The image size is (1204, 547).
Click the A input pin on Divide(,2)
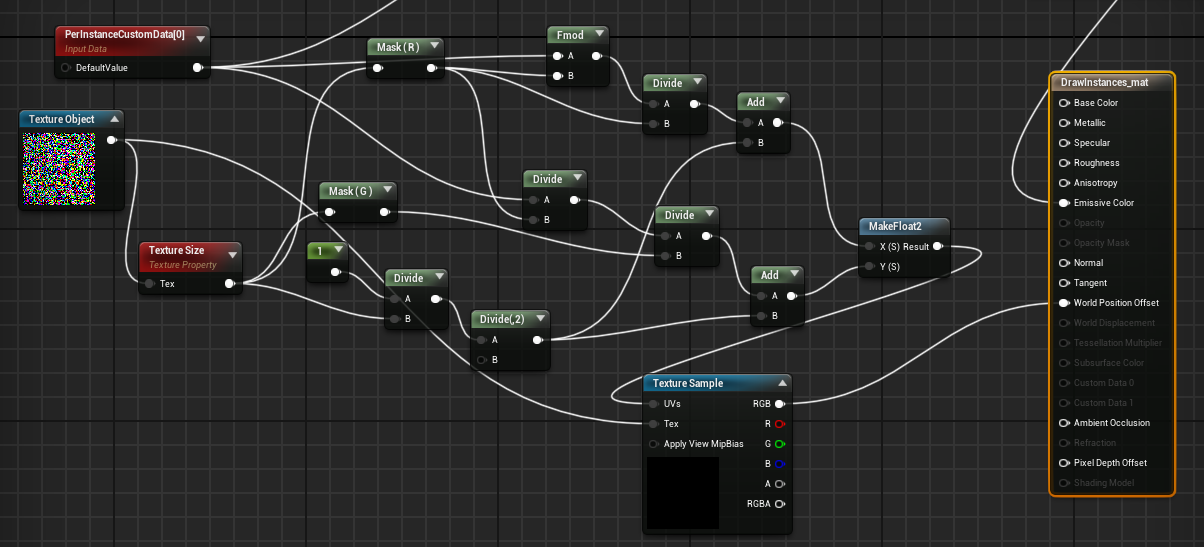(x=482, y=340)
